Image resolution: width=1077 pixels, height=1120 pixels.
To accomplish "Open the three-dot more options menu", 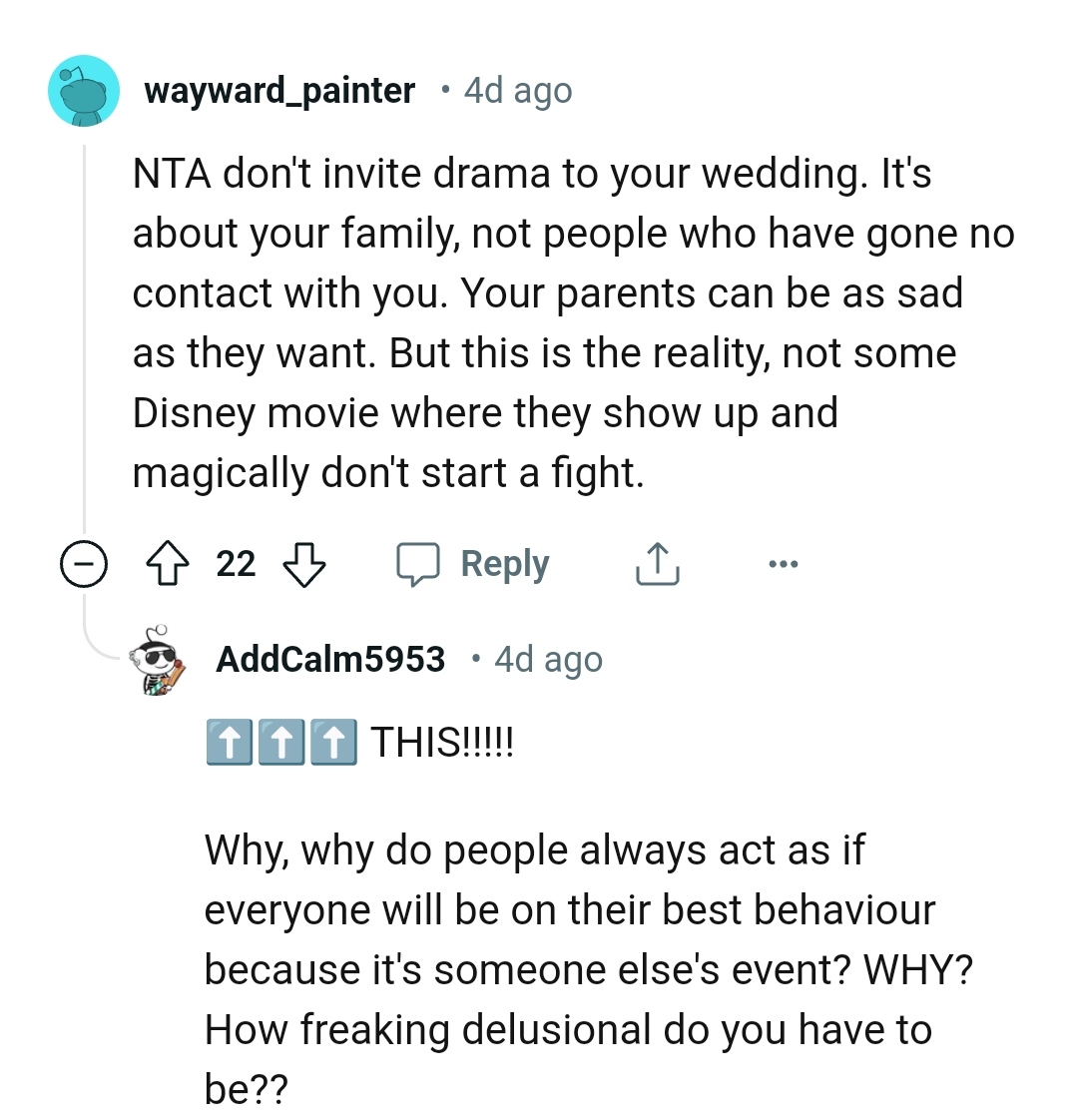I will (784, 565).
